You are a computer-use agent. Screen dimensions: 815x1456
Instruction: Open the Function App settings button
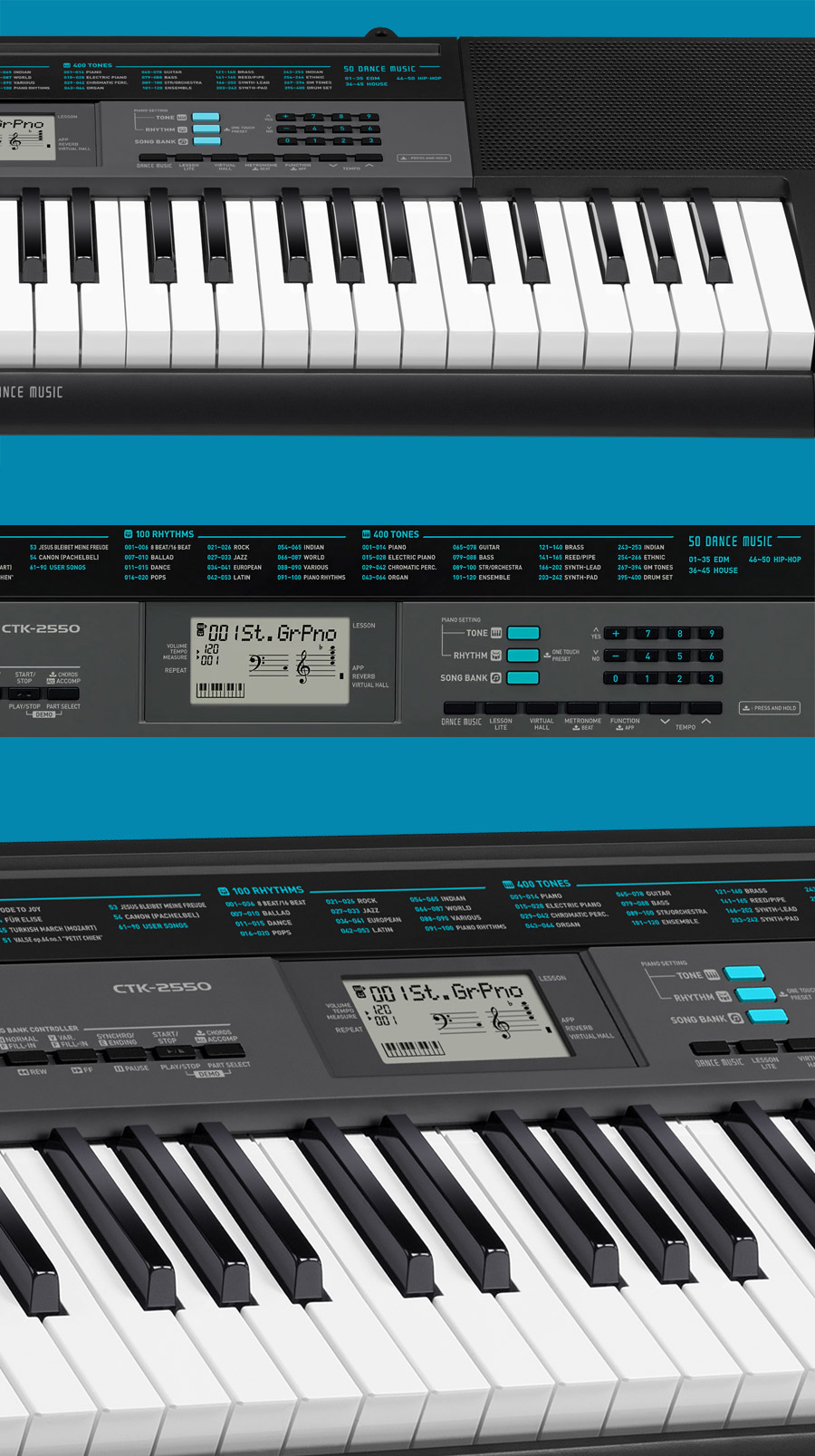[624, 708]
